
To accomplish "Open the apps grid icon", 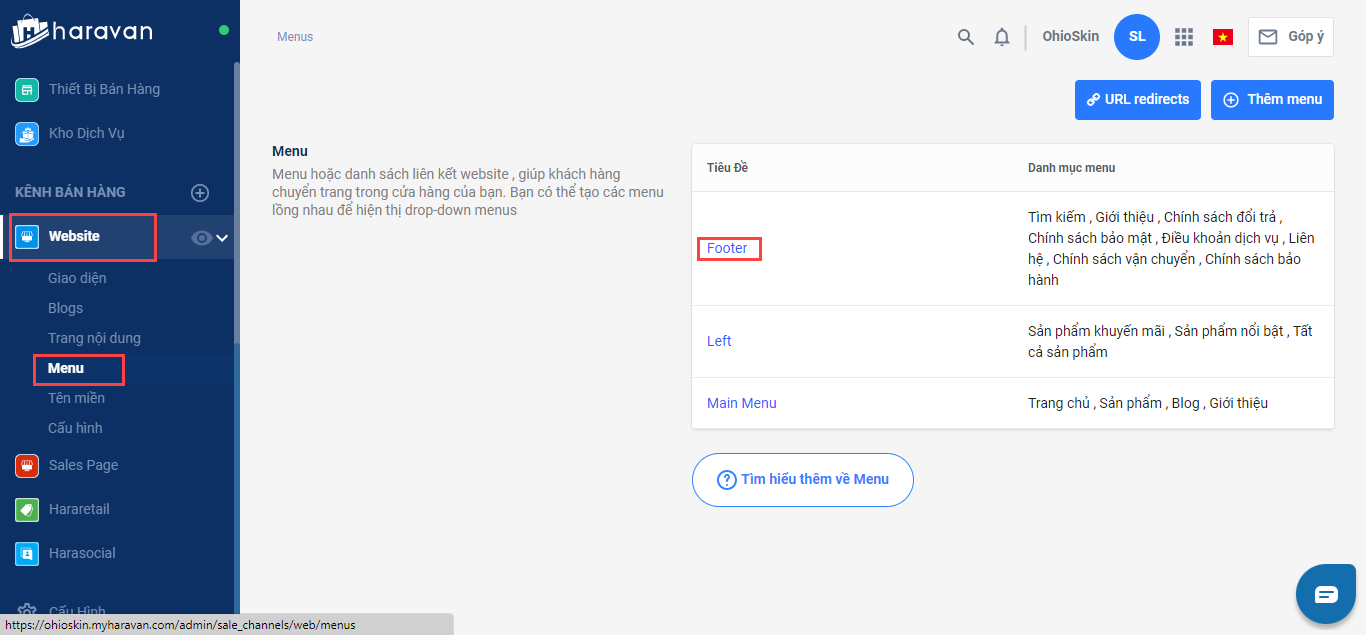I will pos(1184,37).
